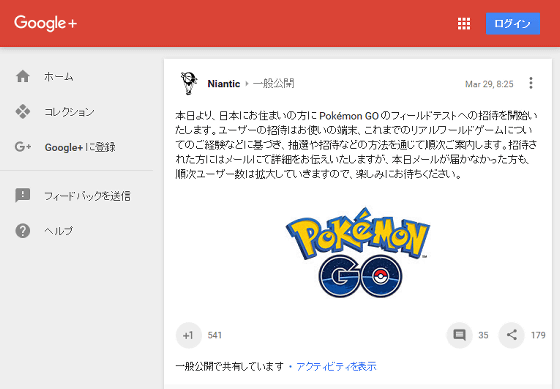Open Google+ に登録 sidebar entry
Viewport: 560px width, 389px height.
click(x=80, y=147)
